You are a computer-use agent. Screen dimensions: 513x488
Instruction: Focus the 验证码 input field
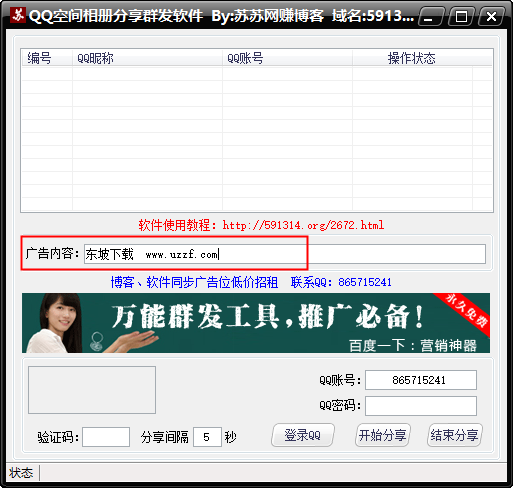pyautogui.click(x=106, y=437)
